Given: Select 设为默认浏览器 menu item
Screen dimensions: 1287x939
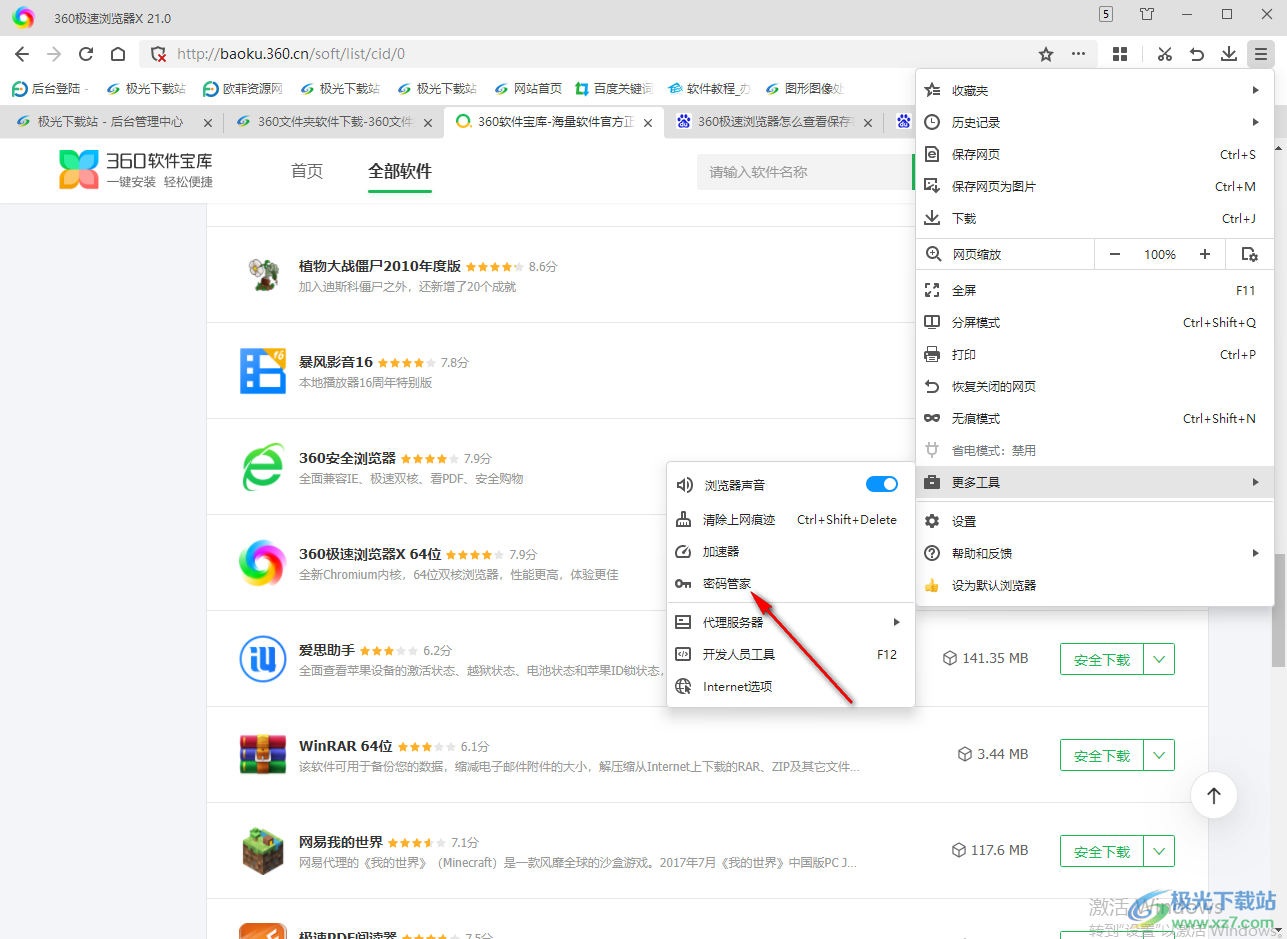Looking at the screenshot, I should pyautogui.click(x=1094, y=585).
